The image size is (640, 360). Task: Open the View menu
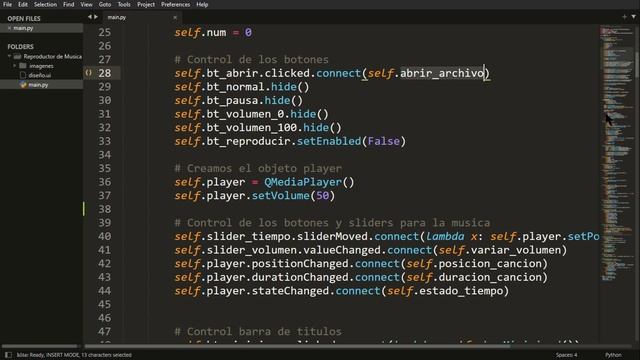86,4
